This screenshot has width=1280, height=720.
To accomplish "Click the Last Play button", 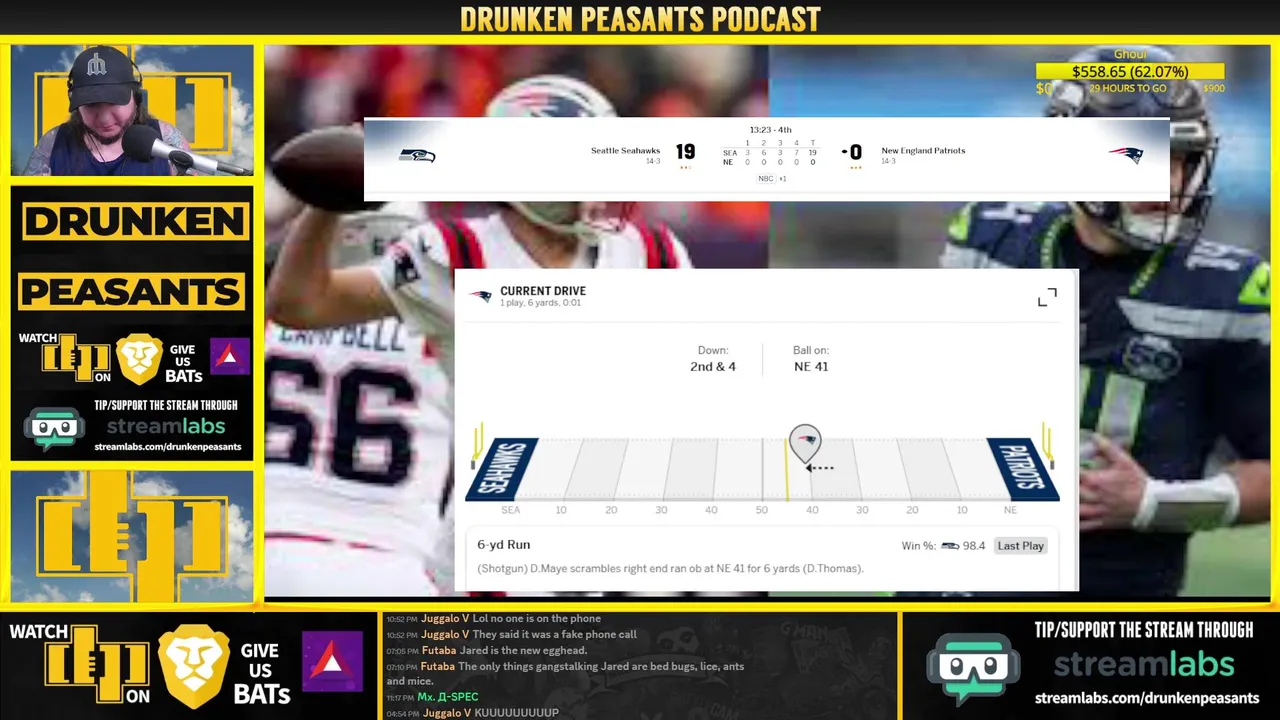I will tap(1020, 546).
